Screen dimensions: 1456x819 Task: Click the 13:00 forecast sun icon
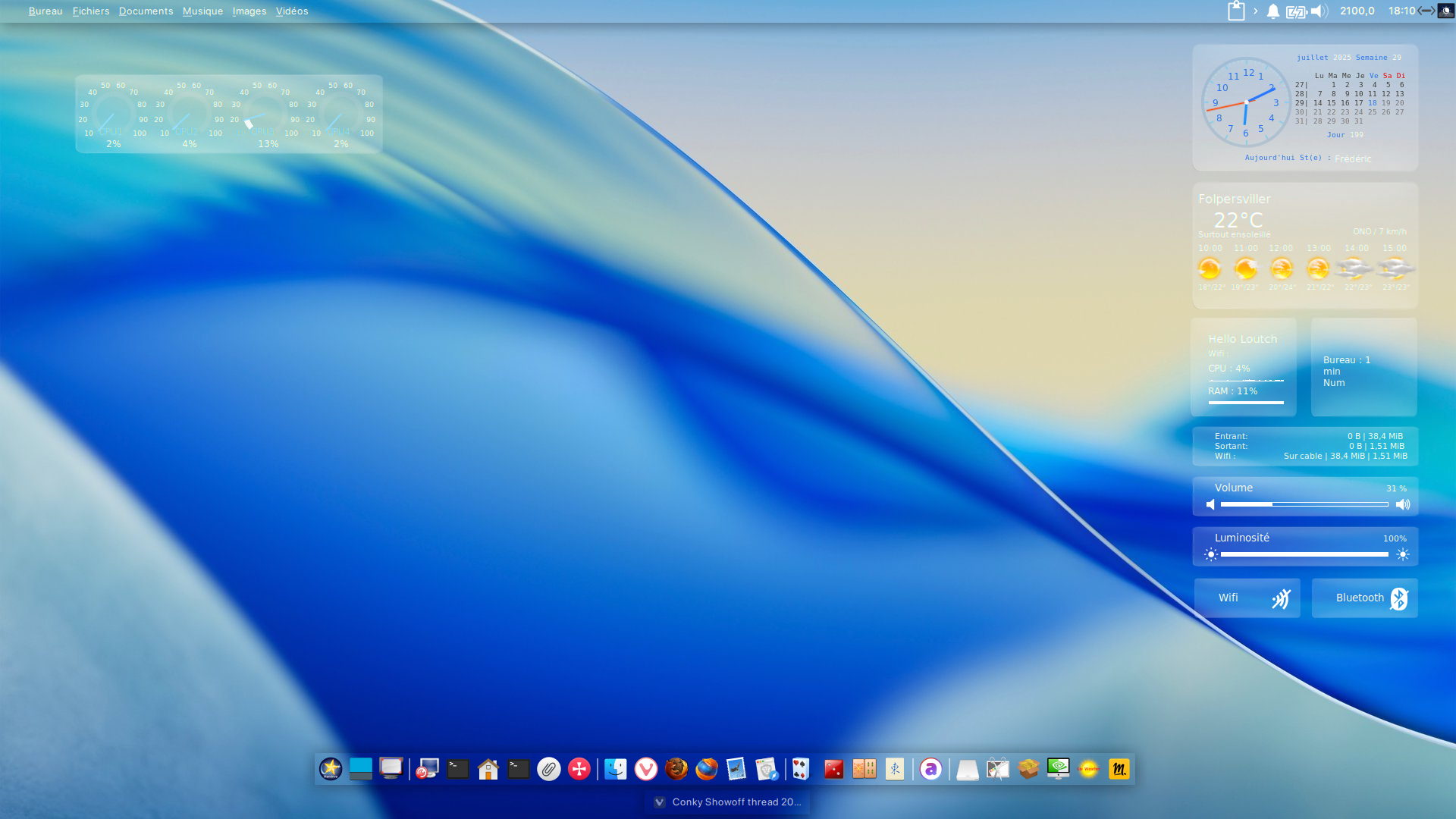[1318, 268]
